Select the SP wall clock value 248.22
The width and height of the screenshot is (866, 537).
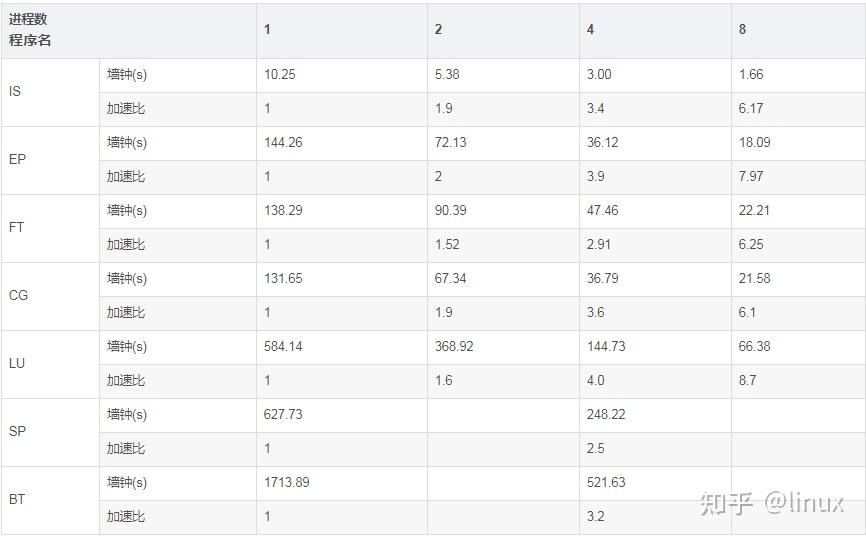click(606, 415)
